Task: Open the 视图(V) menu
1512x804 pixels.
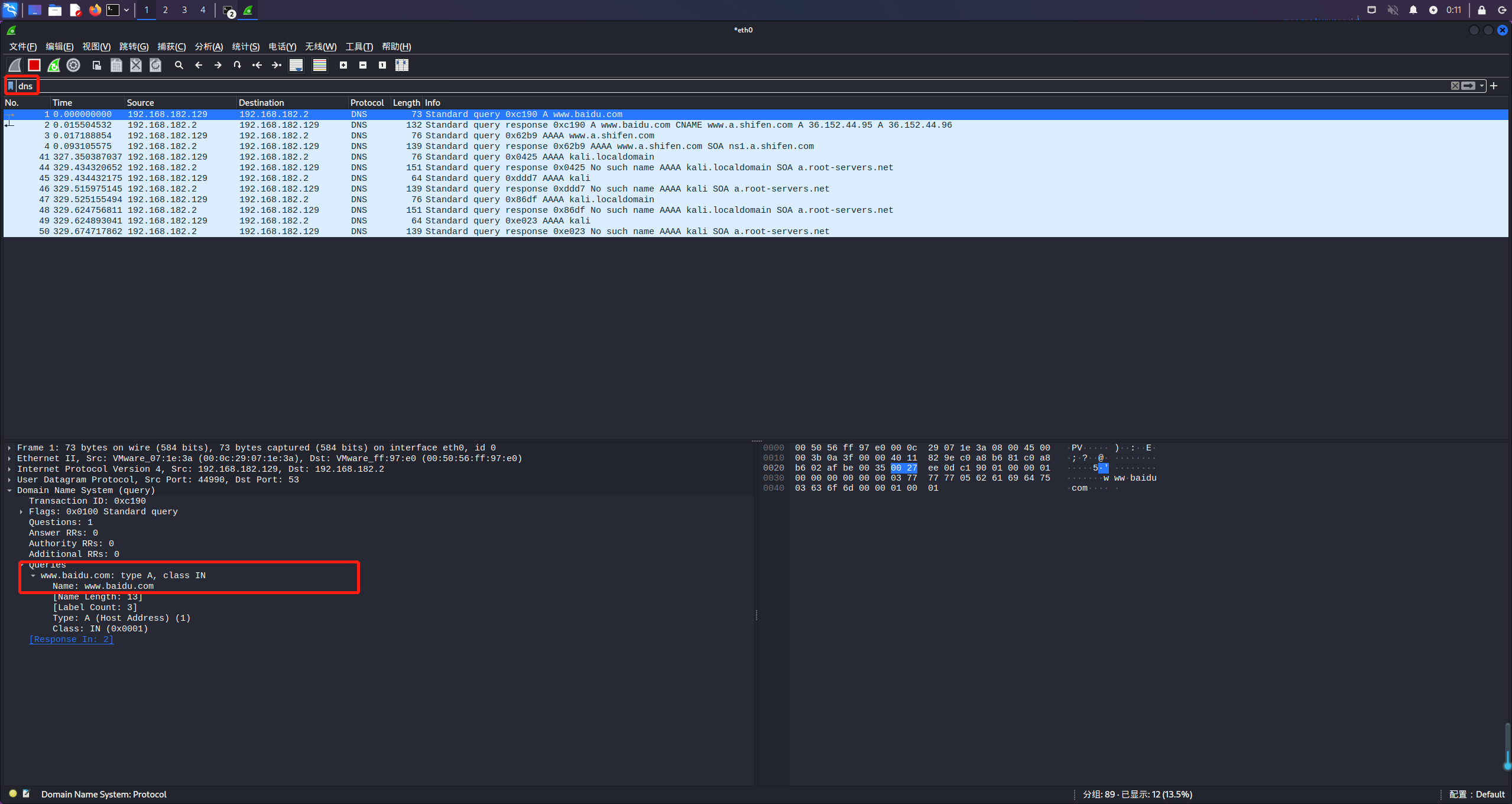Action: (x=96, y=47)
